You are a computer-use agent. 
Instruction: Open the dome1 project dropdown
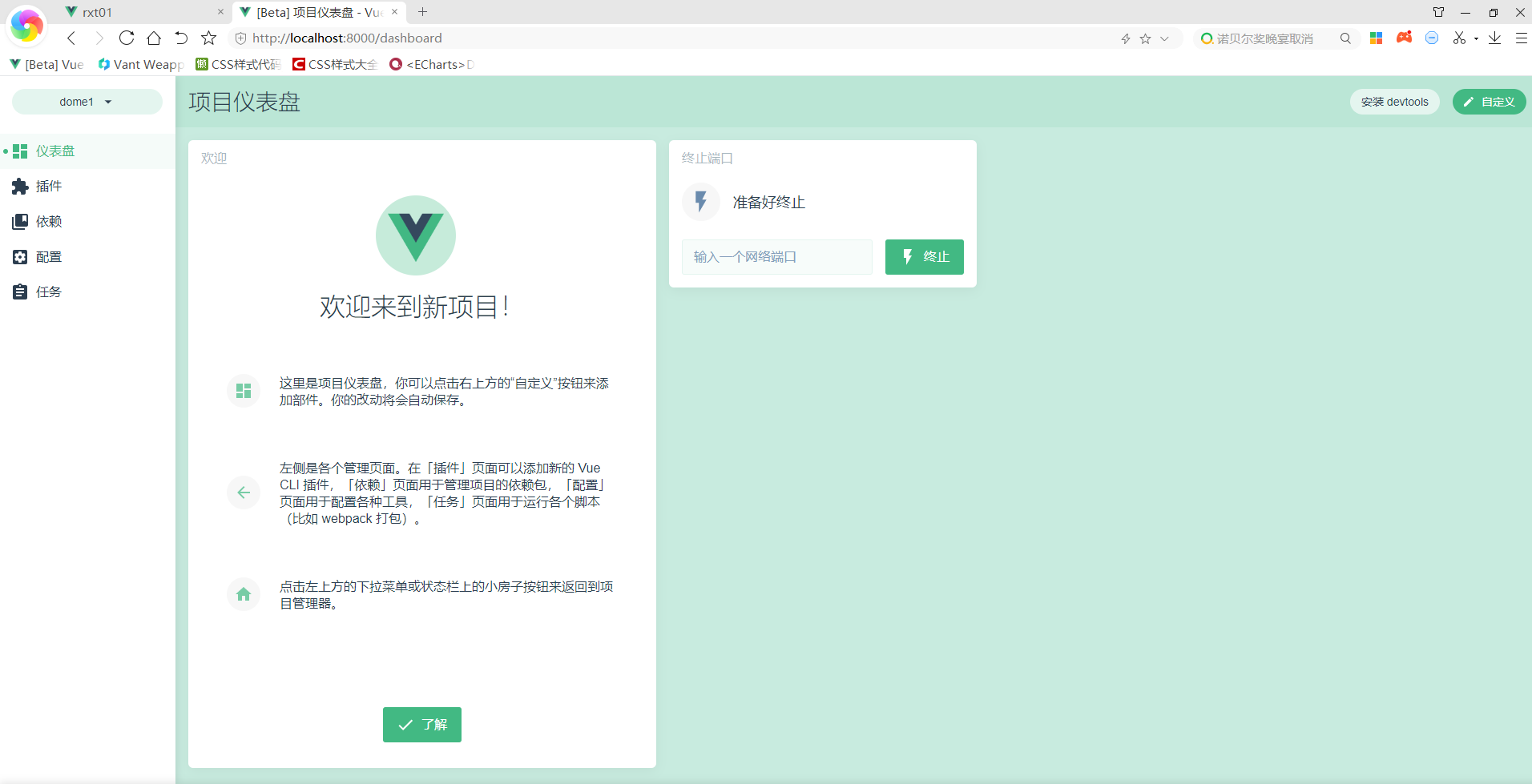tap(87, 101)
